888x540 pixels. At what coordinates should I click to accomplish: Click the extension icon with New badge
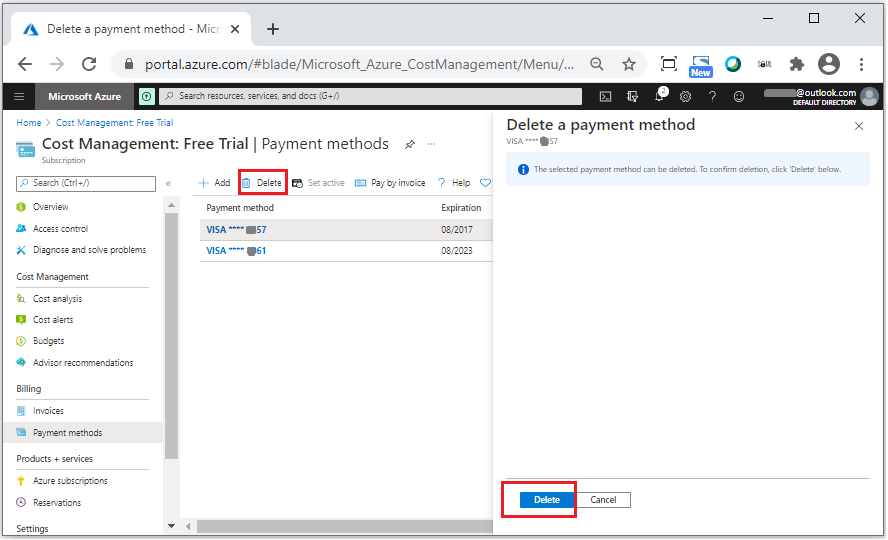pyautogui.click(x=701, y=66)
